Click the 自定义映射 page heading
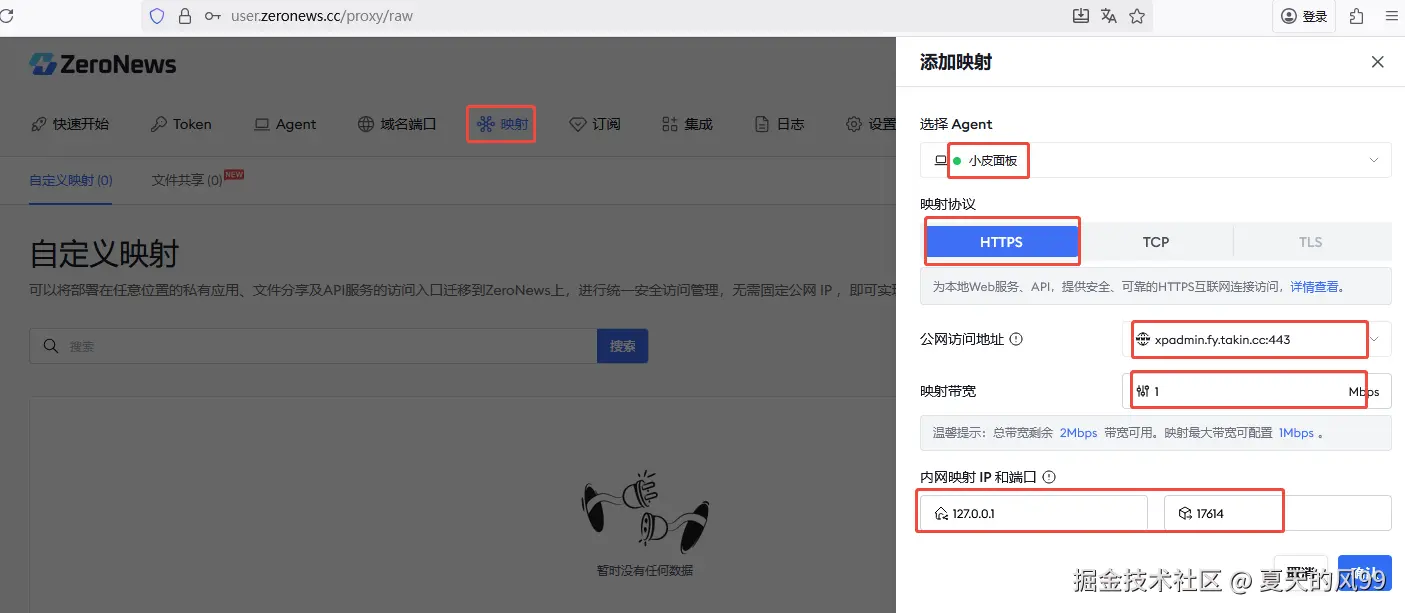Viewport: 1405px width, 613px height. pos(104,253)
